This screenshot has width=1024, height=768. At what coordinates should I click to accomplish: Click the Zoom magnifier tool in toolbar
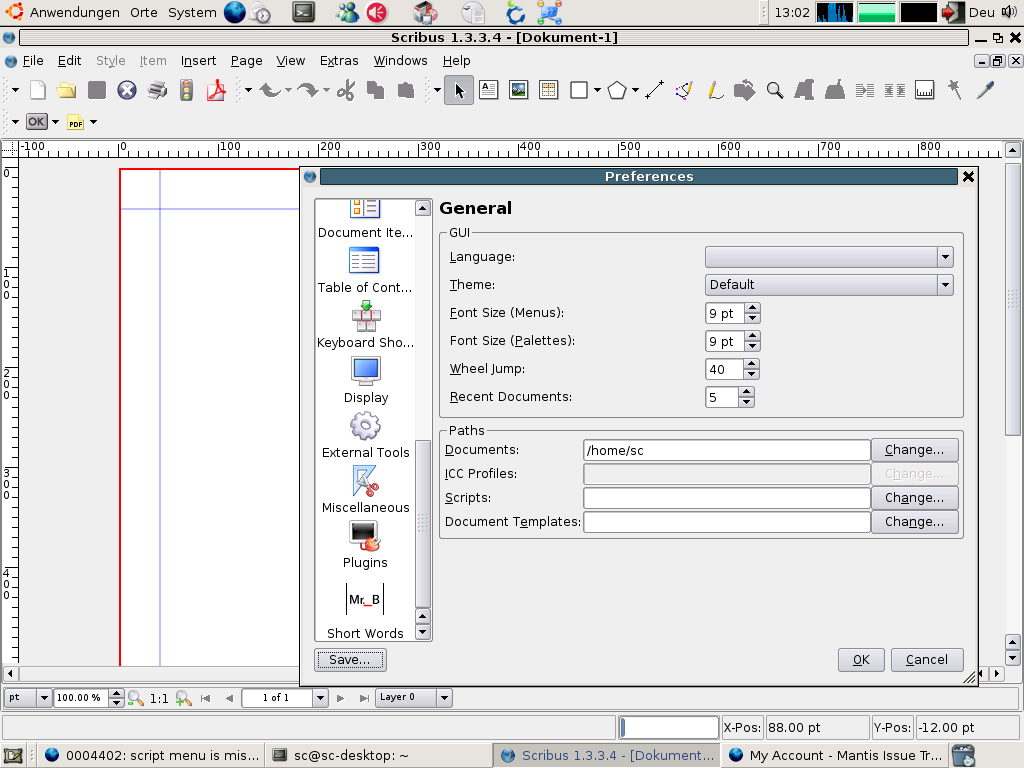coord(774,91)
